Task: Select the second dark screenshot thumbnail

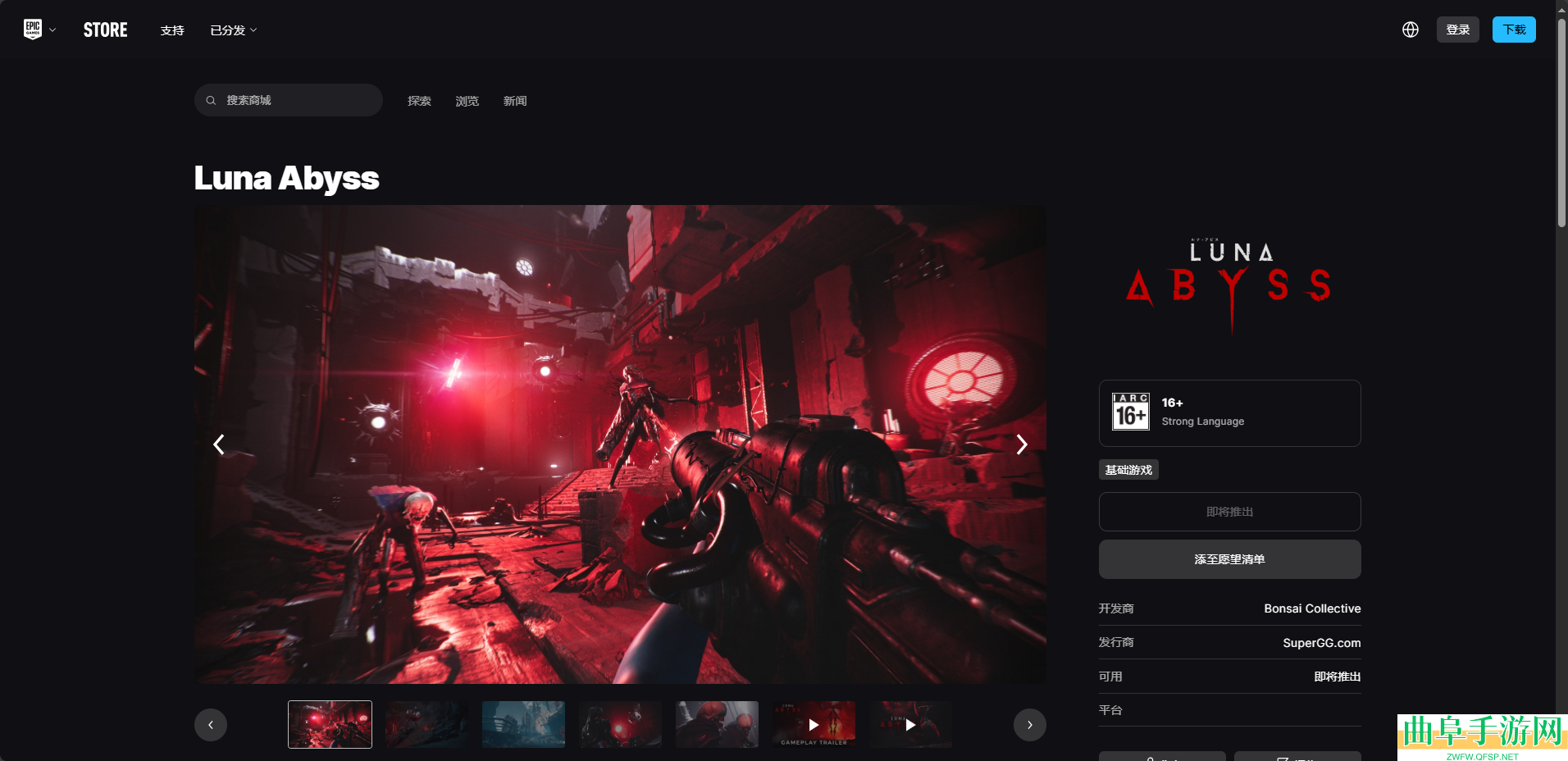Action: 426,724
